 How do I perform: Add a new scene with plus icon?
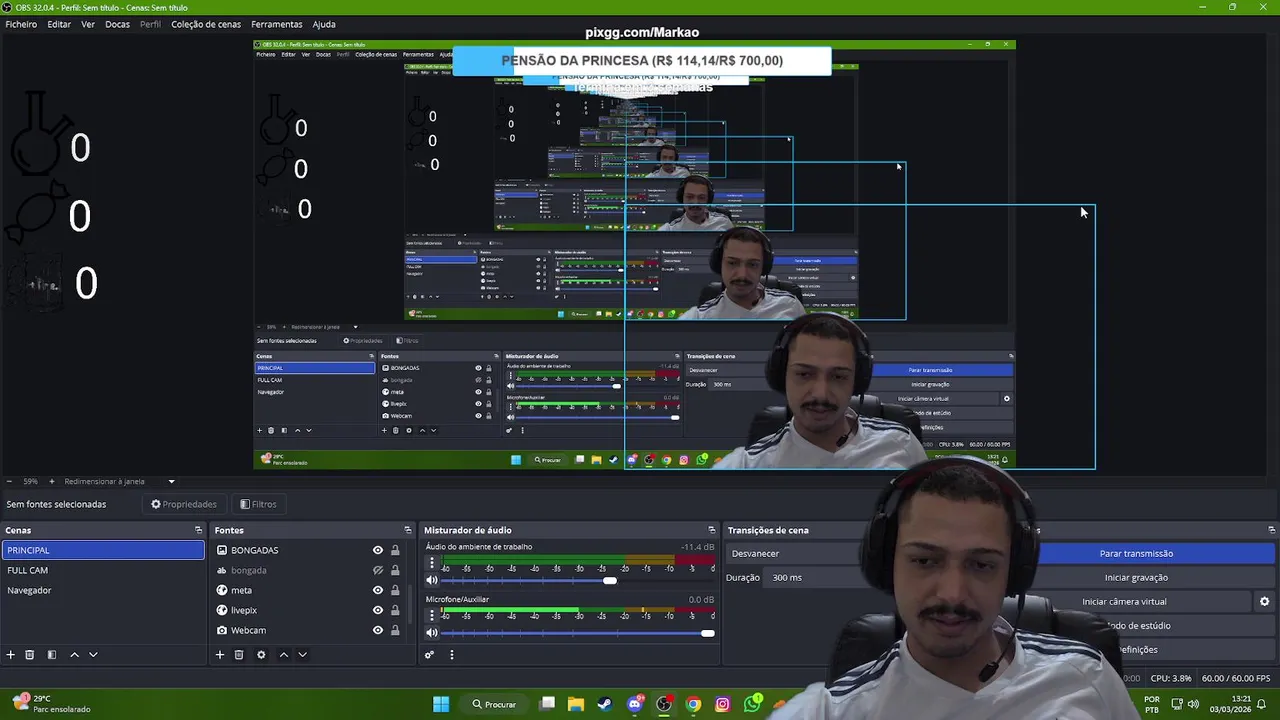11,655
